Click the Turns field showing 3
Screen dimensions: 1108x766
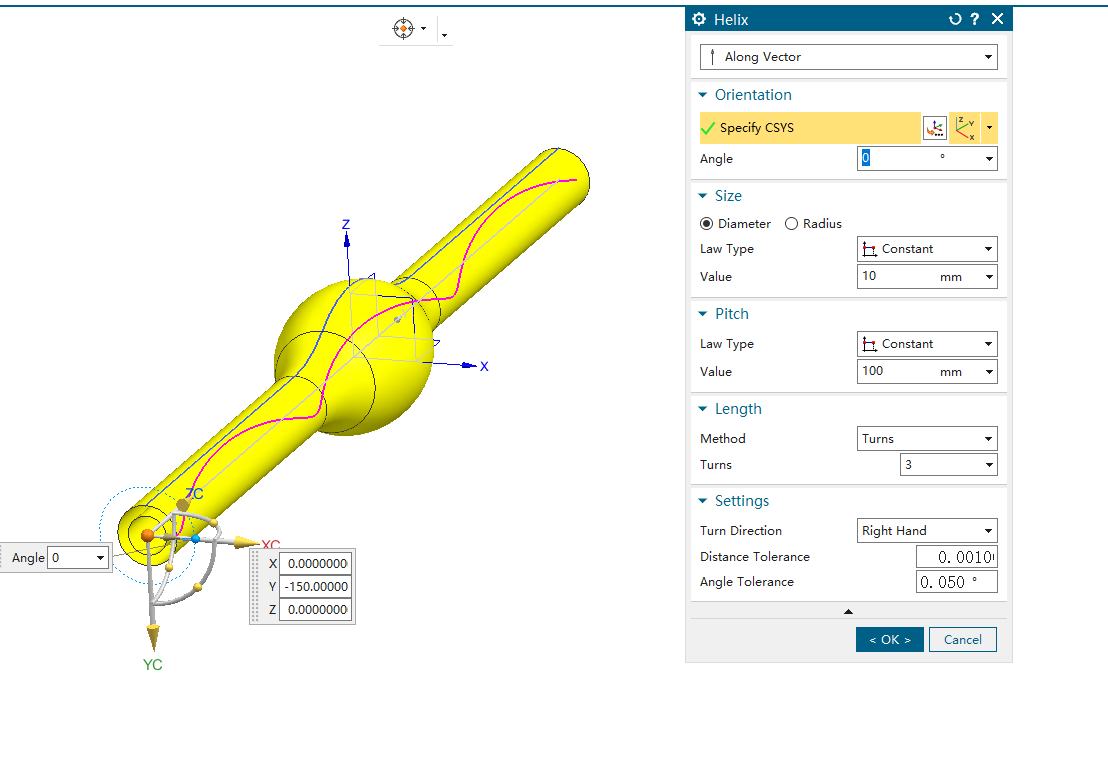tap(941, 464)
